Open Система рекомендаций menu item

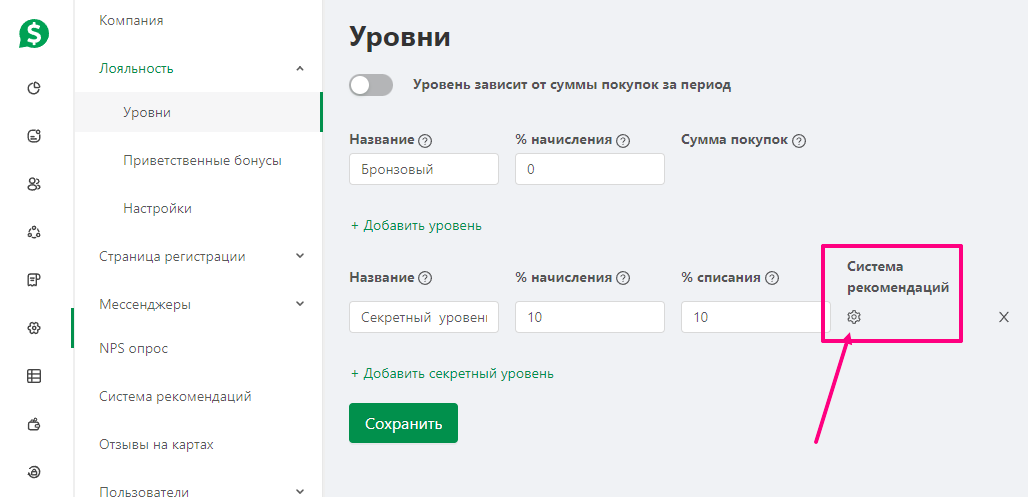175,397
